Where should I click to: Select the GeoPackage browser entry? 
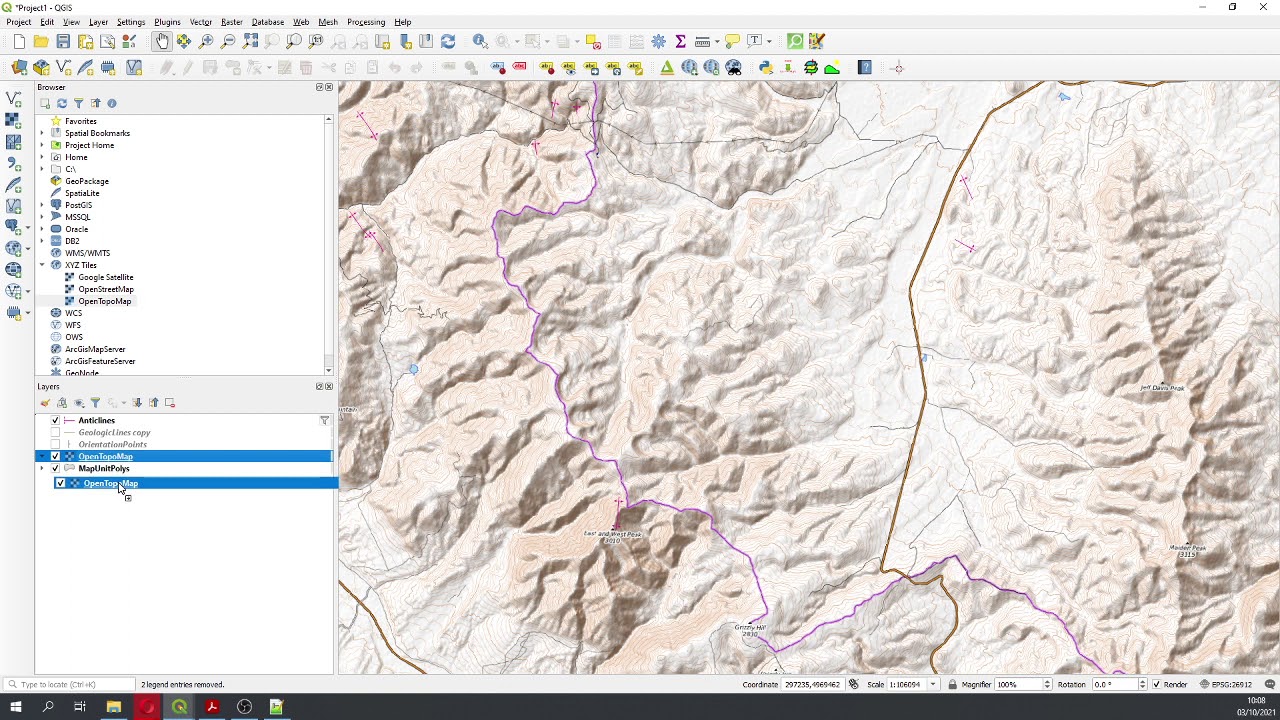(87, 181)
